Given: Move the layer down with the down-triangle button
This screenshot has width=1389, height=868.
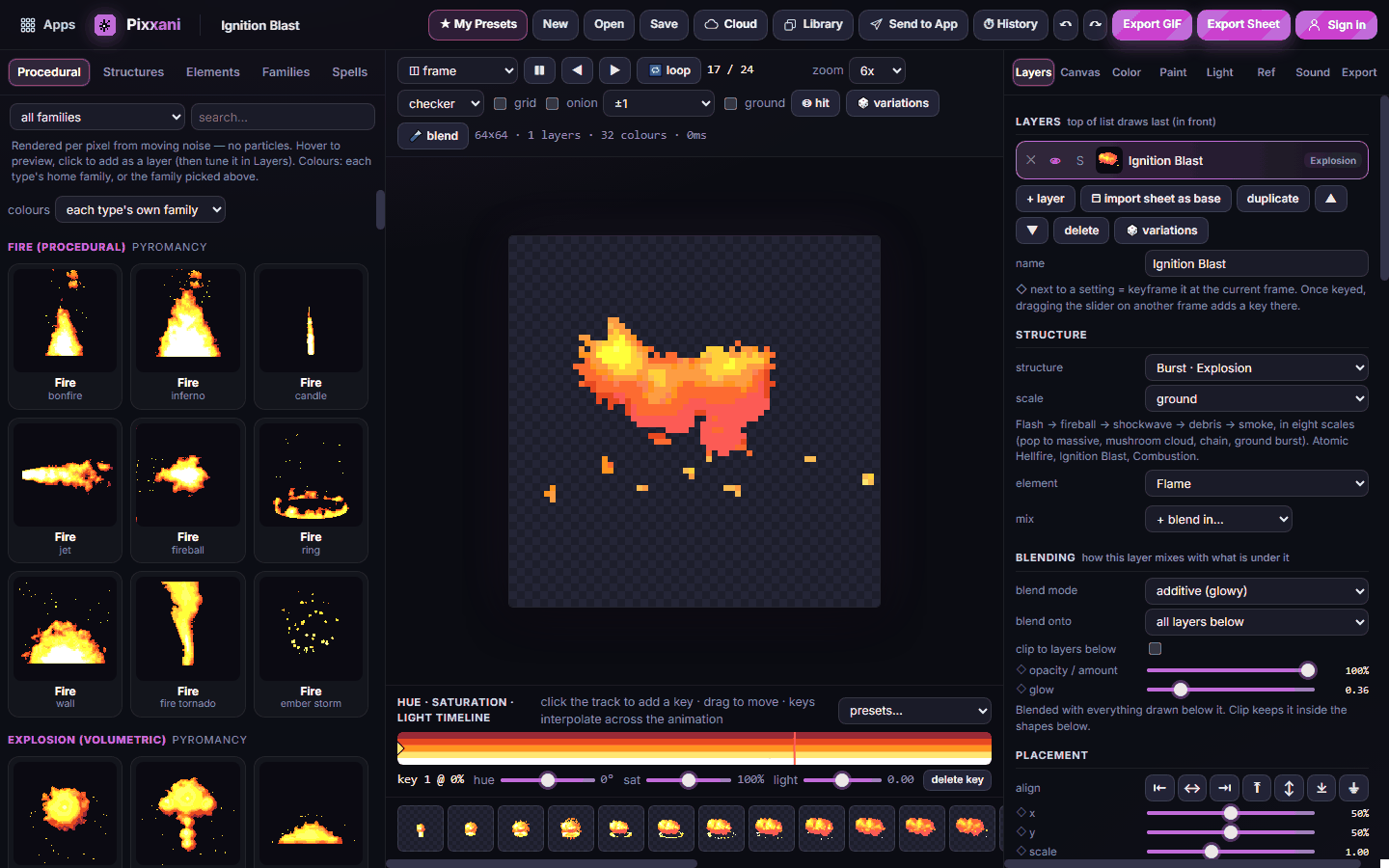Looking at the screenshot, I should coord(1032,231).
